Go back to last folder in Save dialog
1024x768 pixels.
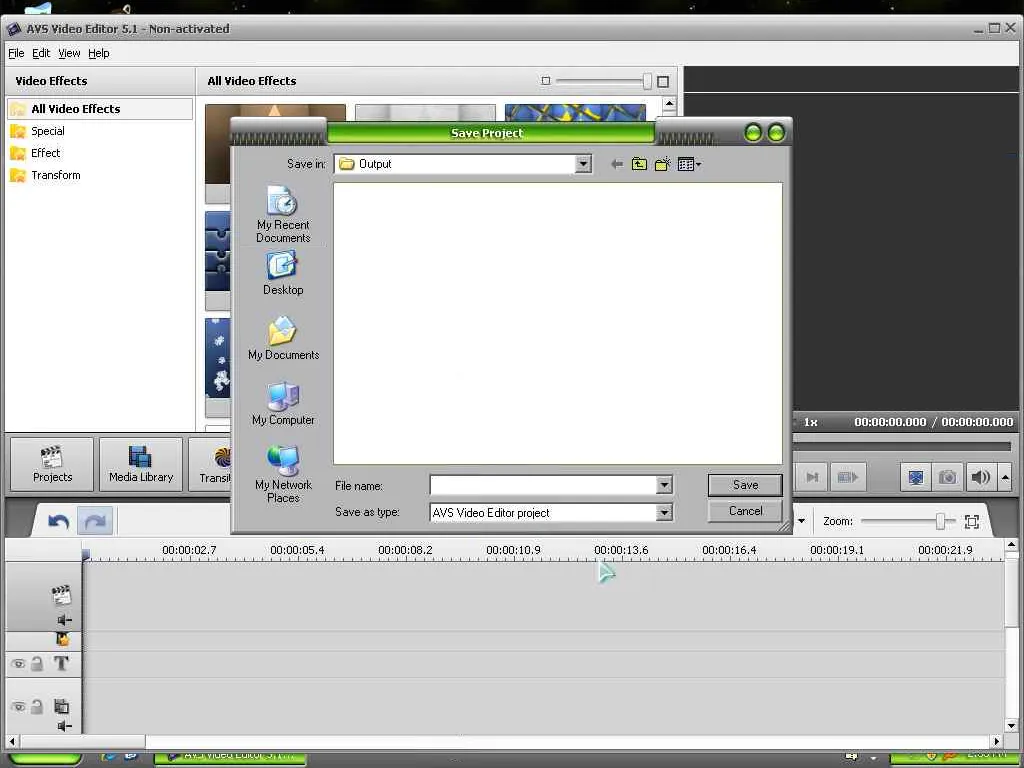[x=616, y=164]
